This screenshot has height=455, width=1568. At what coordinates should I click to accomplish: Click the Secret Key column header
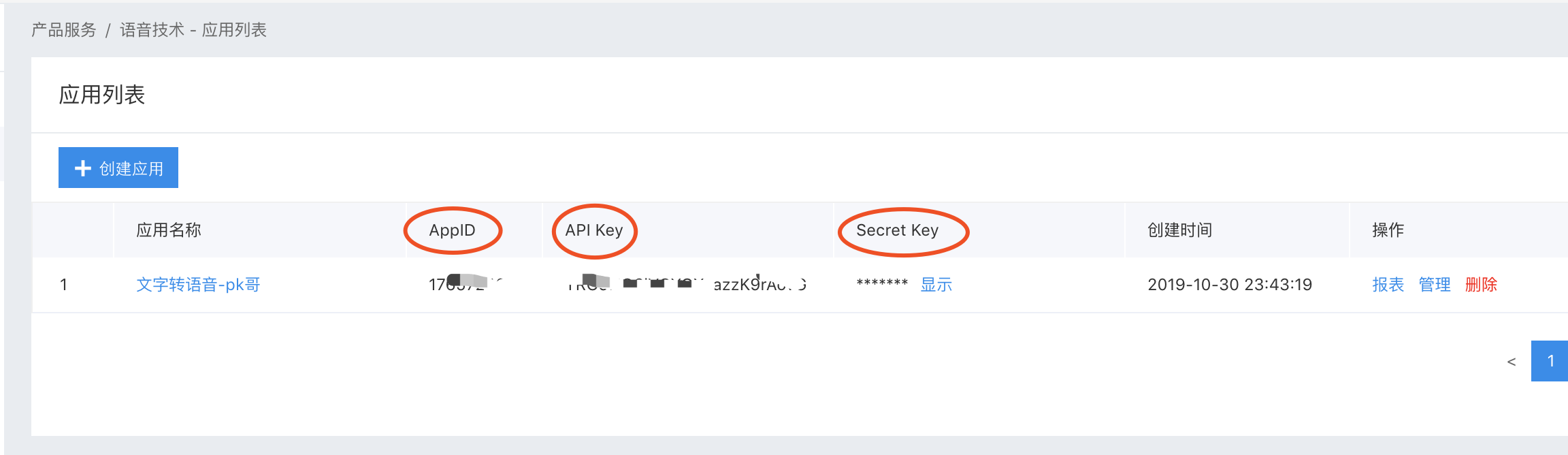click(x=897, y=230)
